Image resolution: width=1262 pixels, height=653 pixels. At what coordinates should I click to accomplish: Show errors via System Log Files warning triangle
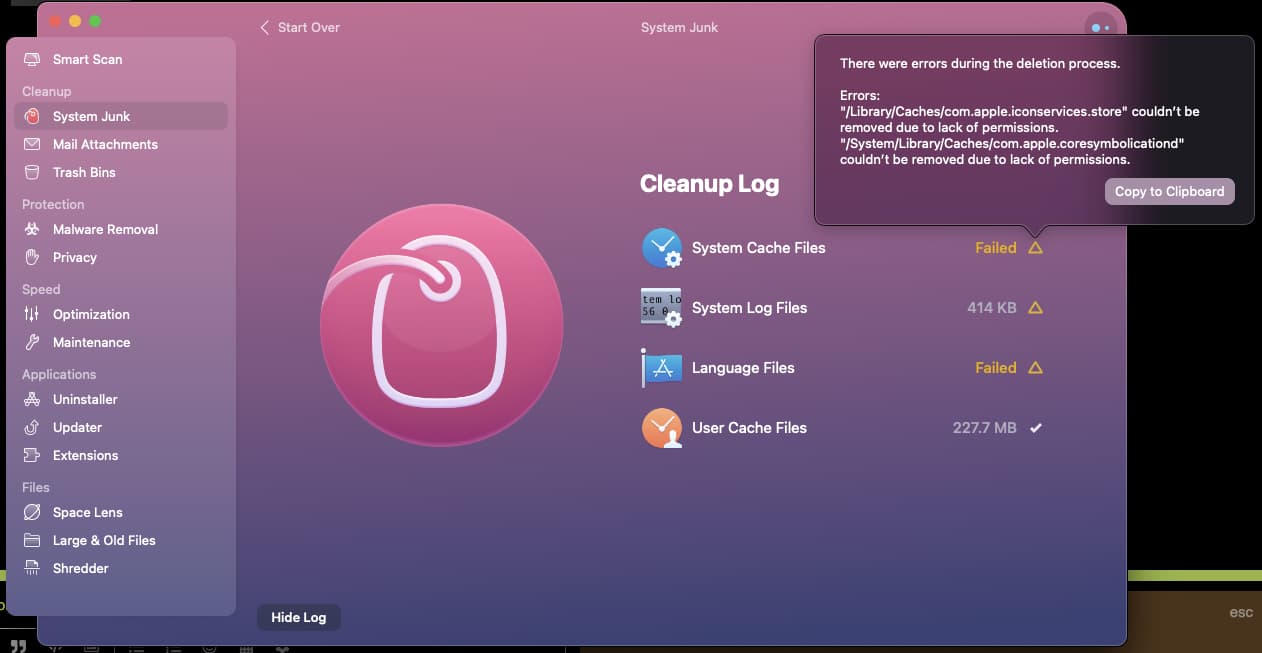1035,308
